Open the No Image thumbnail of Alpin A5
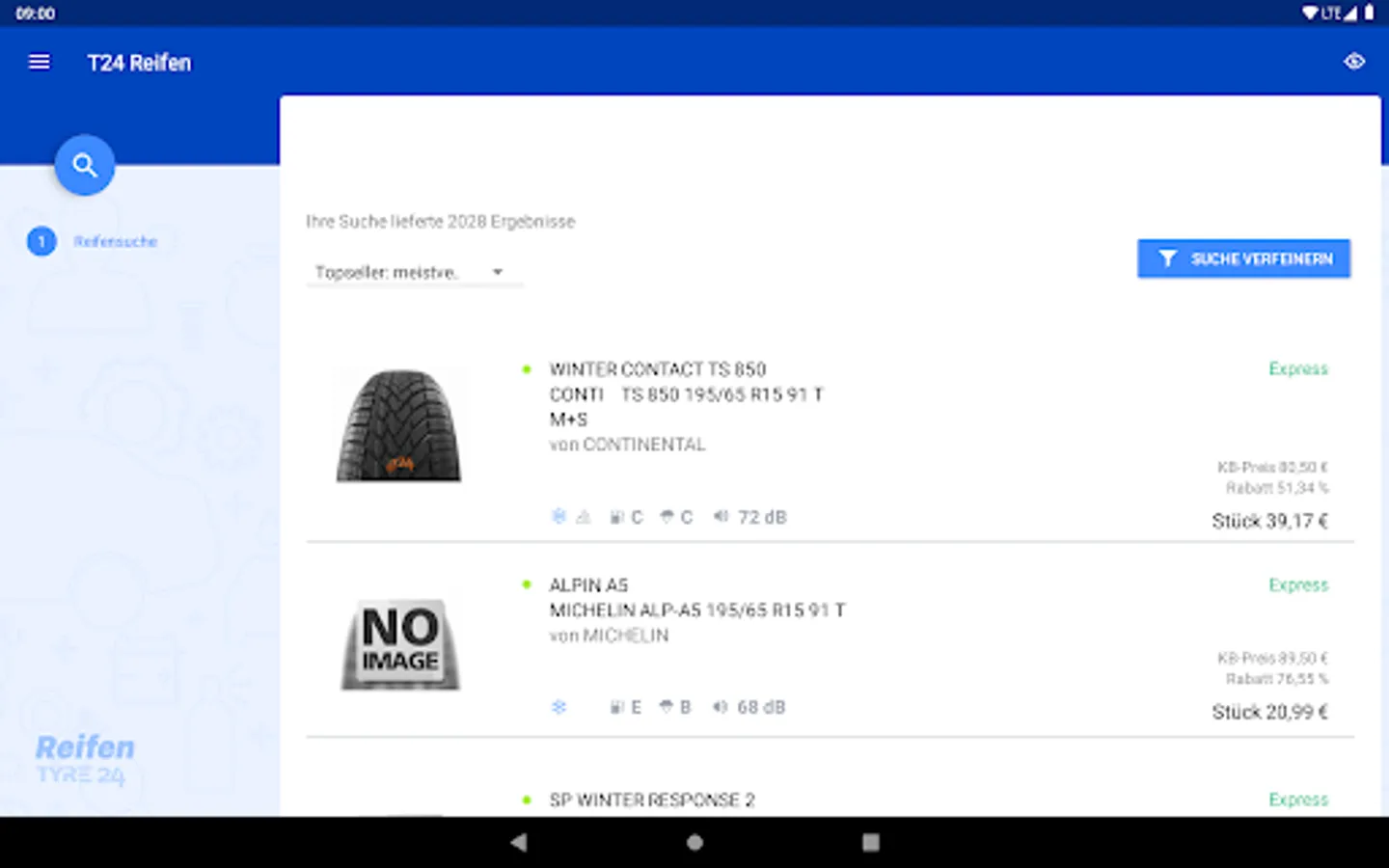Screen dimensions: 1389x868 pos(400,644)
